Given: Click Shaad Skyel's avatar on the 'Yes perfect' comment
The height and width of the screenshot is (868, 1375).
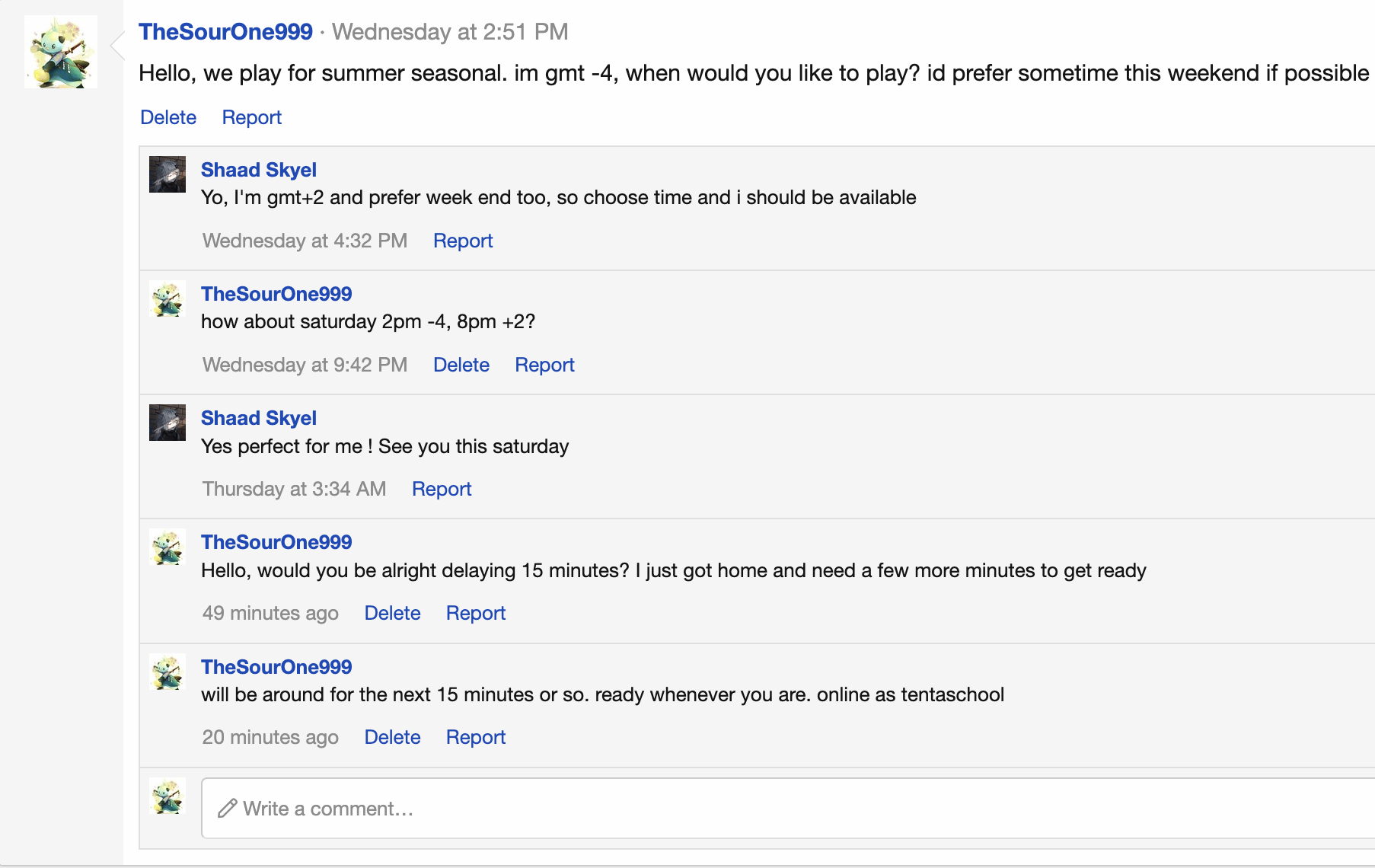Looking at the screenshot, I should click(x=167, y=423).
